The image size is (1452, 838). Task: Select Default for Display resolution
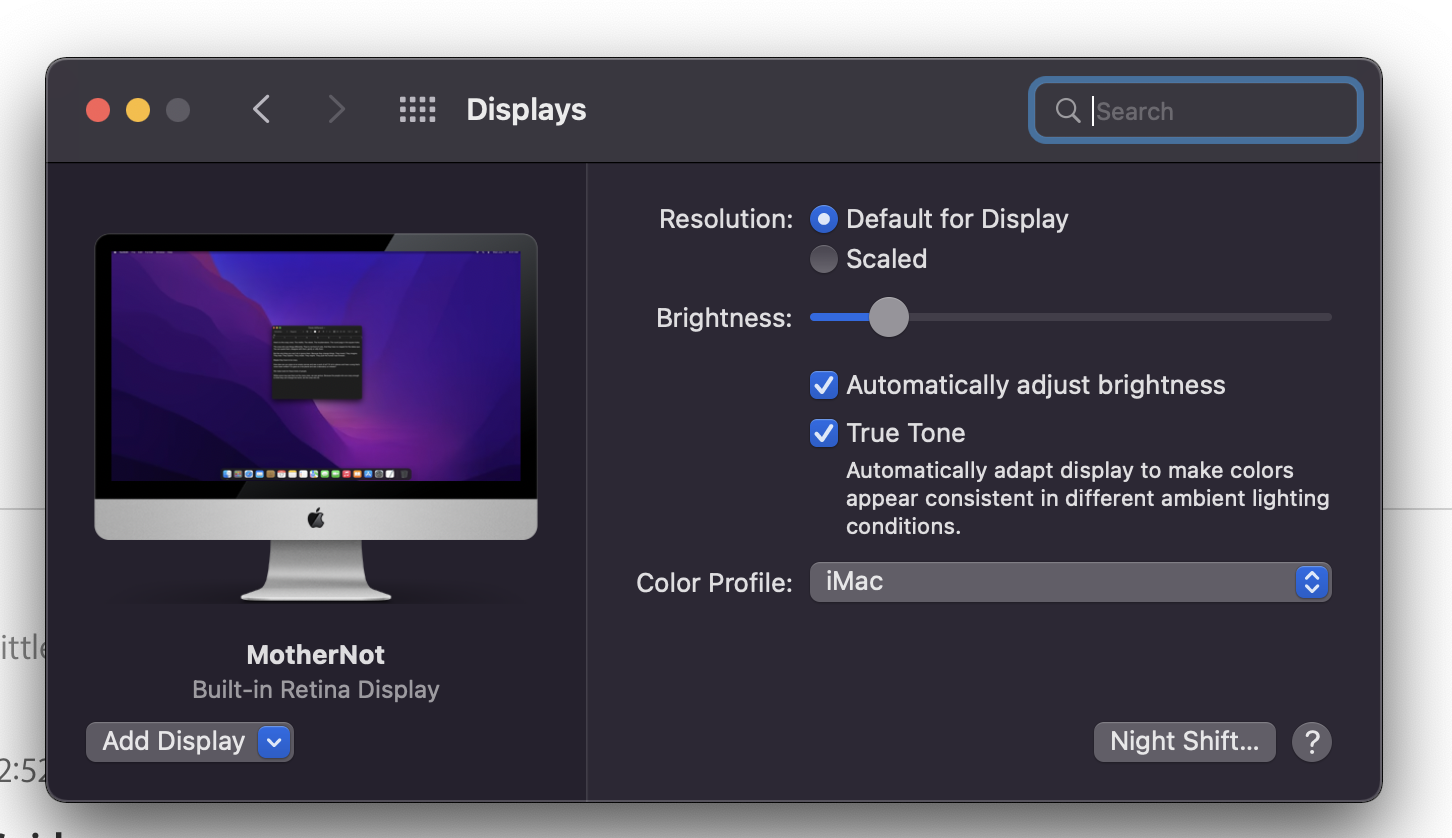coord(823,219)
